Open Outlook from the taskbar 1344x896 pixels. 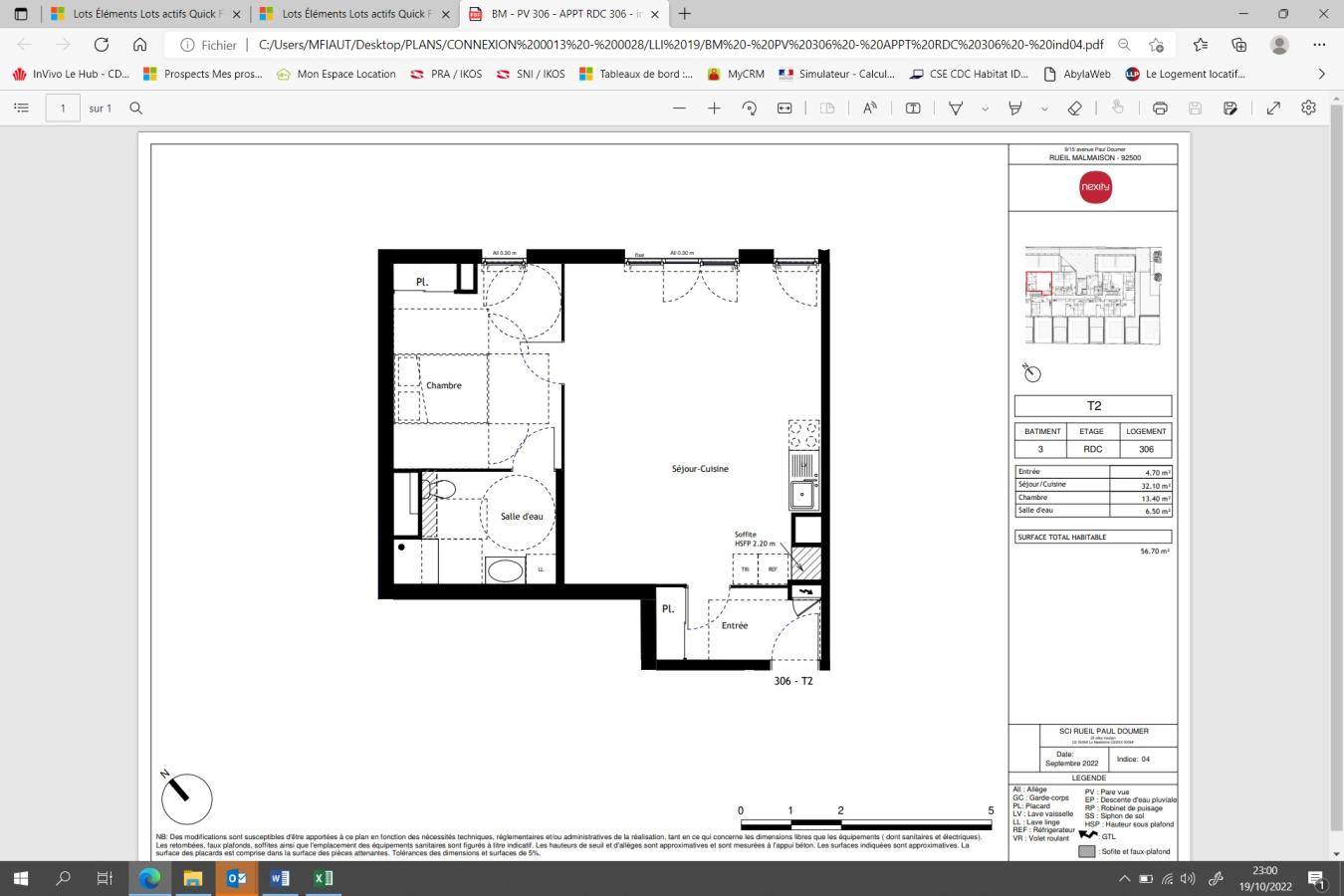click(x=236, y=878)
